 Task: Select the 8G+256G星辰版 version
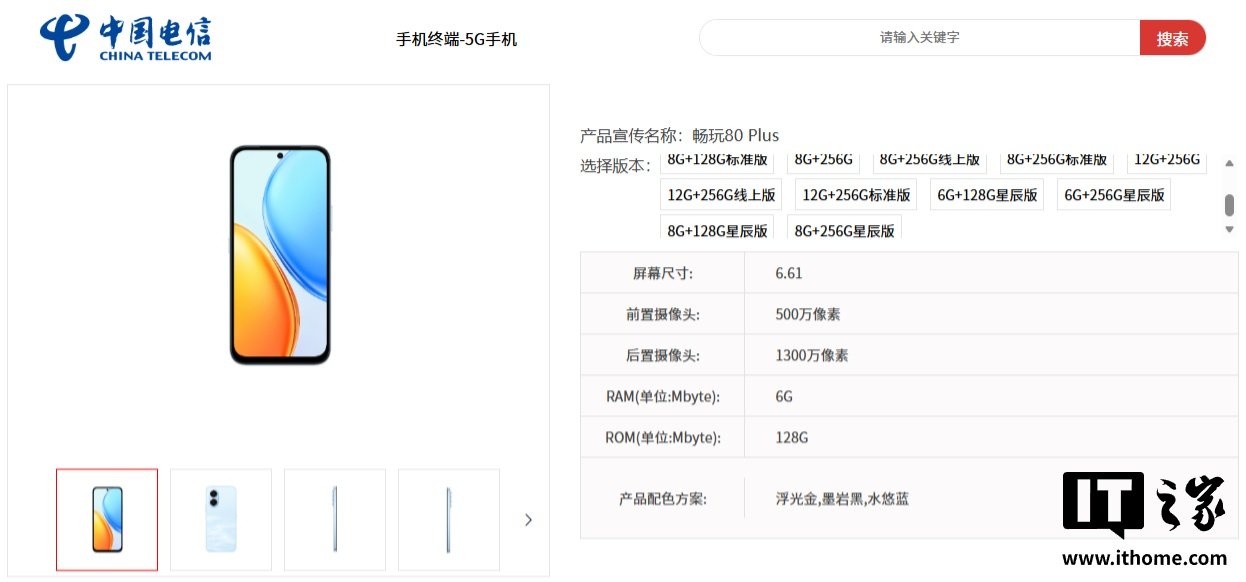pyautogui.click(x=844, y=228)
